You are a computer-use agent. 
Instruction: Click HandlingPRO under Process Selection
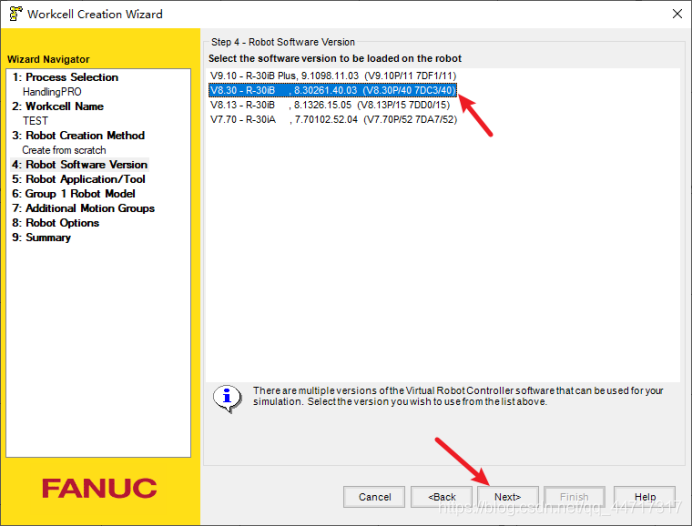pos(52,92)
